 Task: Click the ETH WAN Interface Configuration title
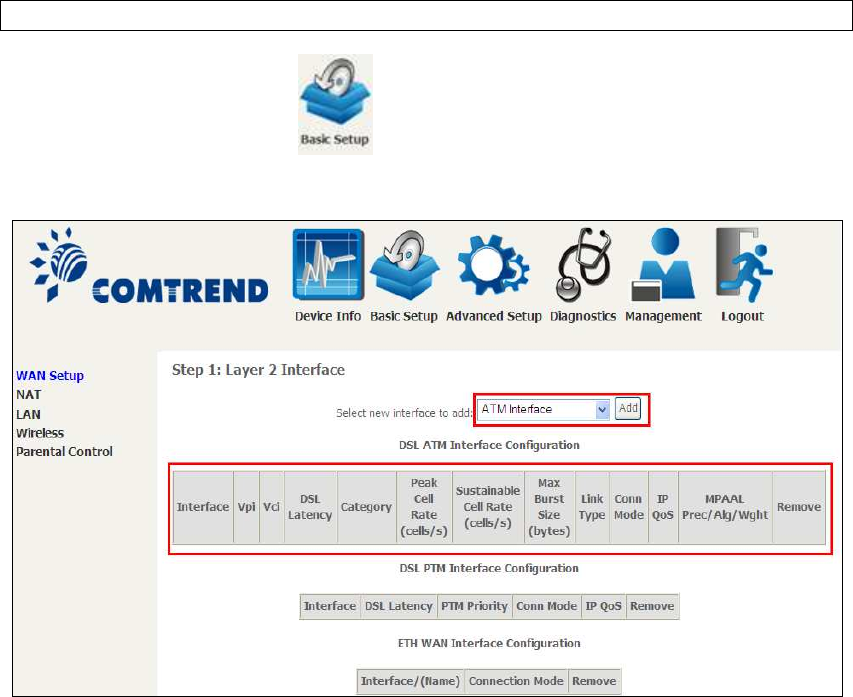tap(489, 643)
